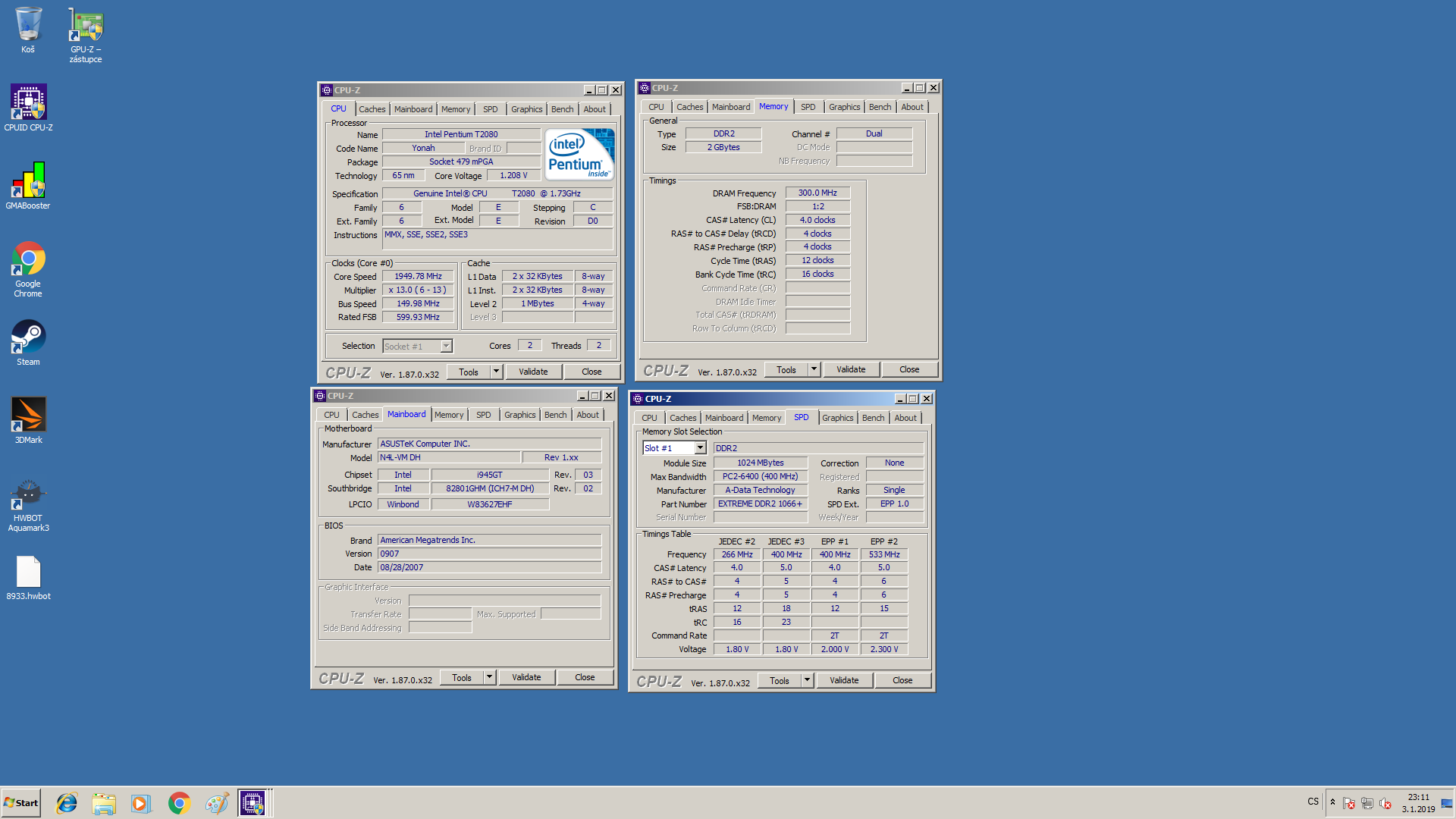
Task: Open the Koš recycle bin icon
Action: [28, 30]
